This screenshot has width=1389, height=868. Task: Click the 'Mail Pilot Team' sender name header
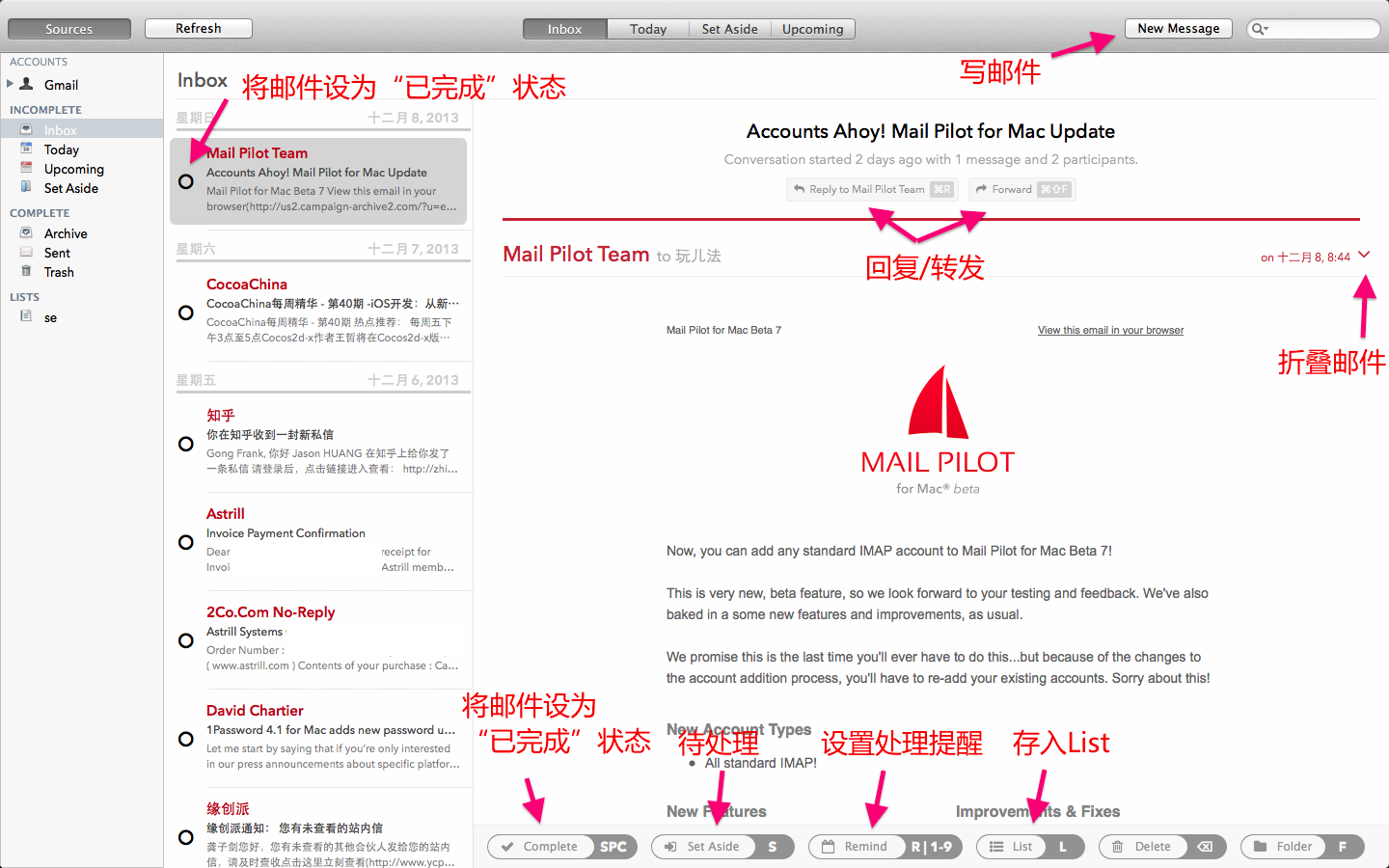point(576,255)
